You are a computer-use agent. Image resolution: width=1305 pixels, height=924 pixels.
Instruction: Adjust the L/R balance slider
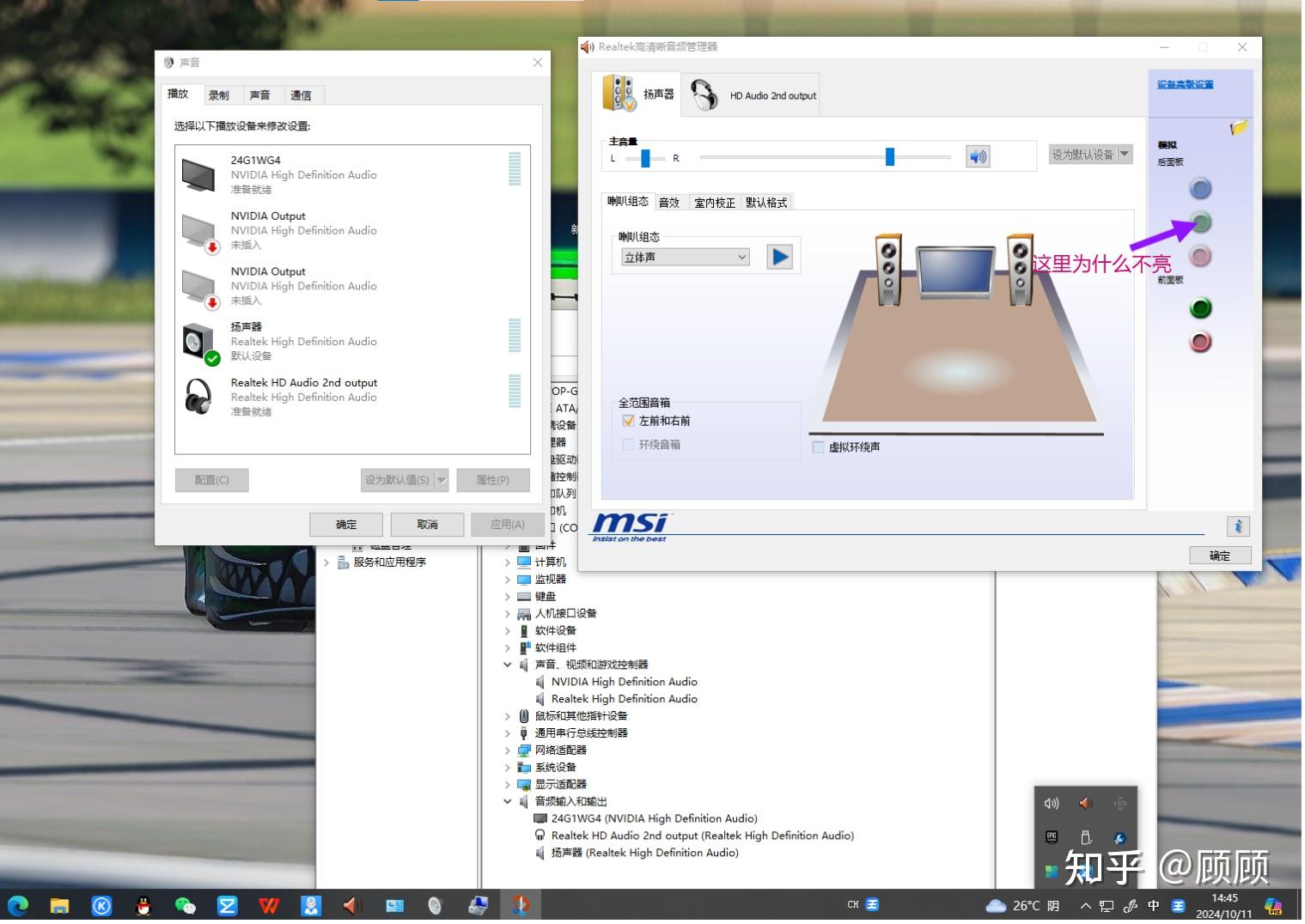(645, 158)
